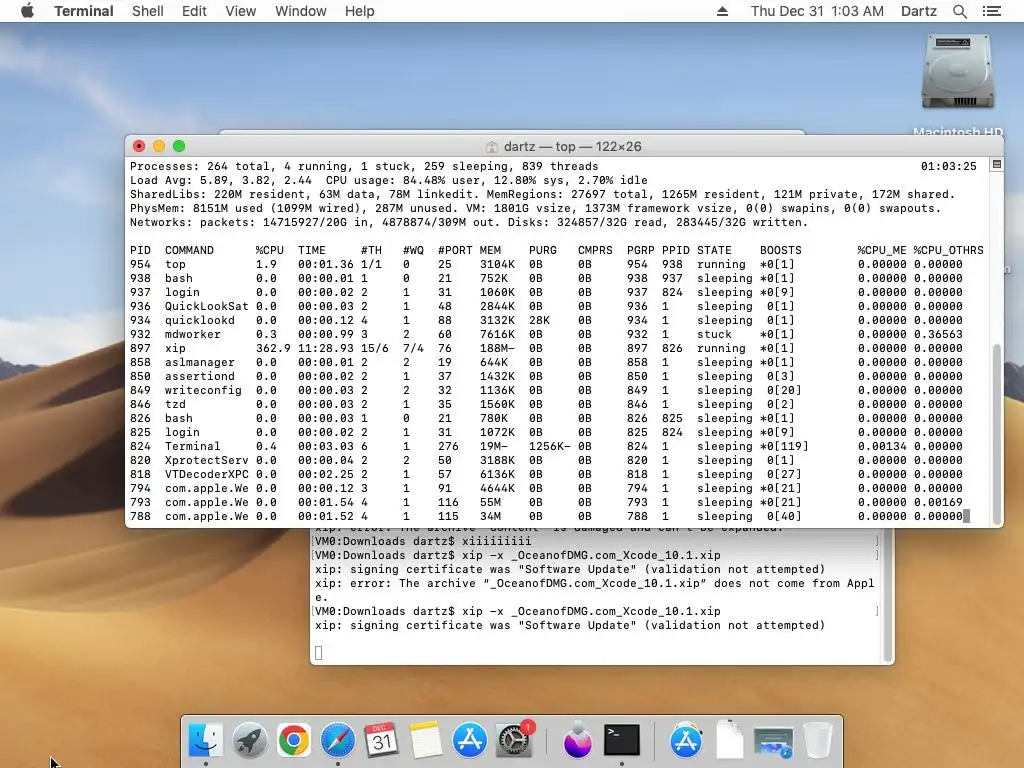This screenshot has width=1024, height=768.
Task: Open Spotlight search magnifier
Action: (x=959, y=11)
